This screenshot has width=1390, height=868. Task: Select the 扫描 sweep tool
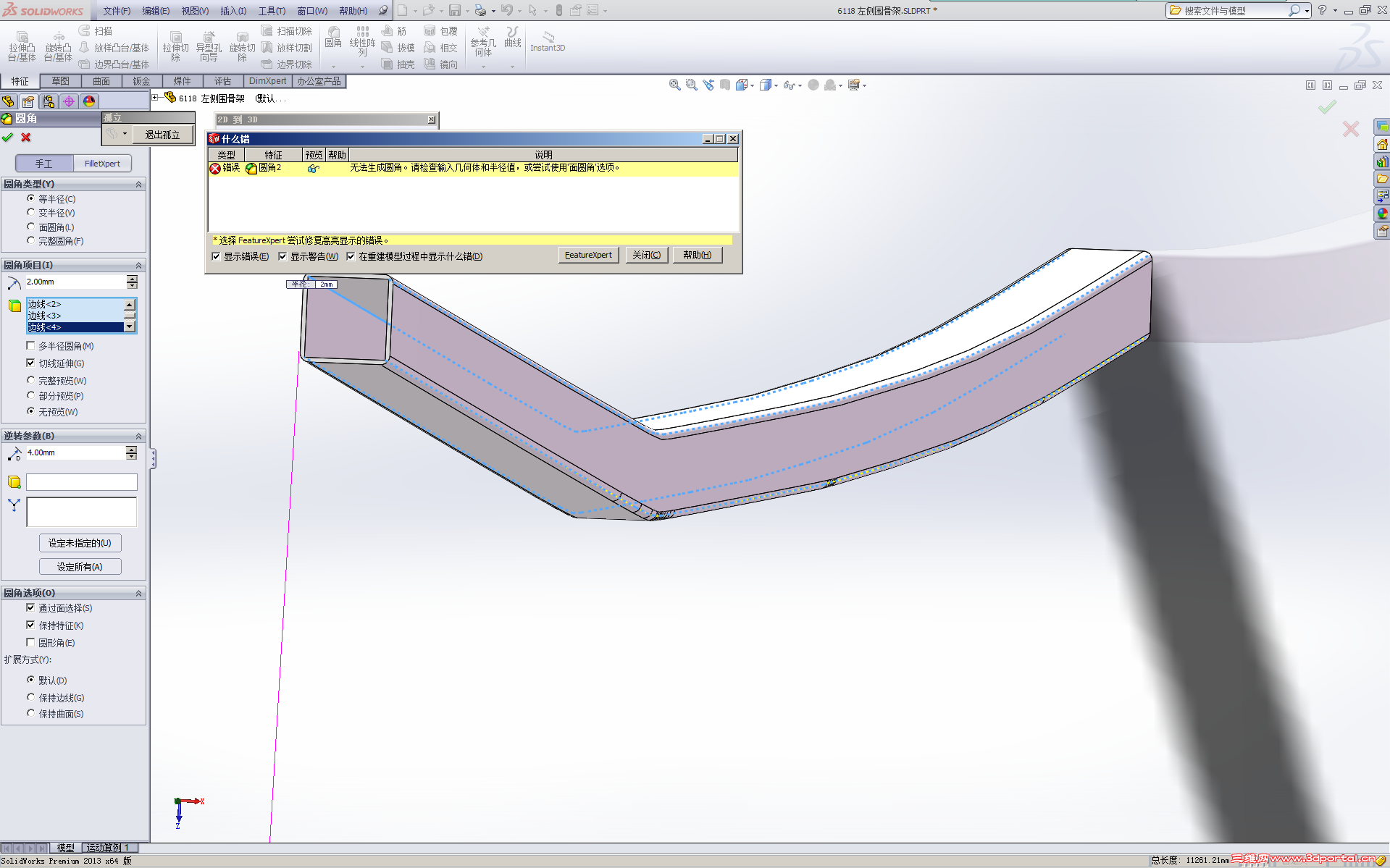point(96,31)
